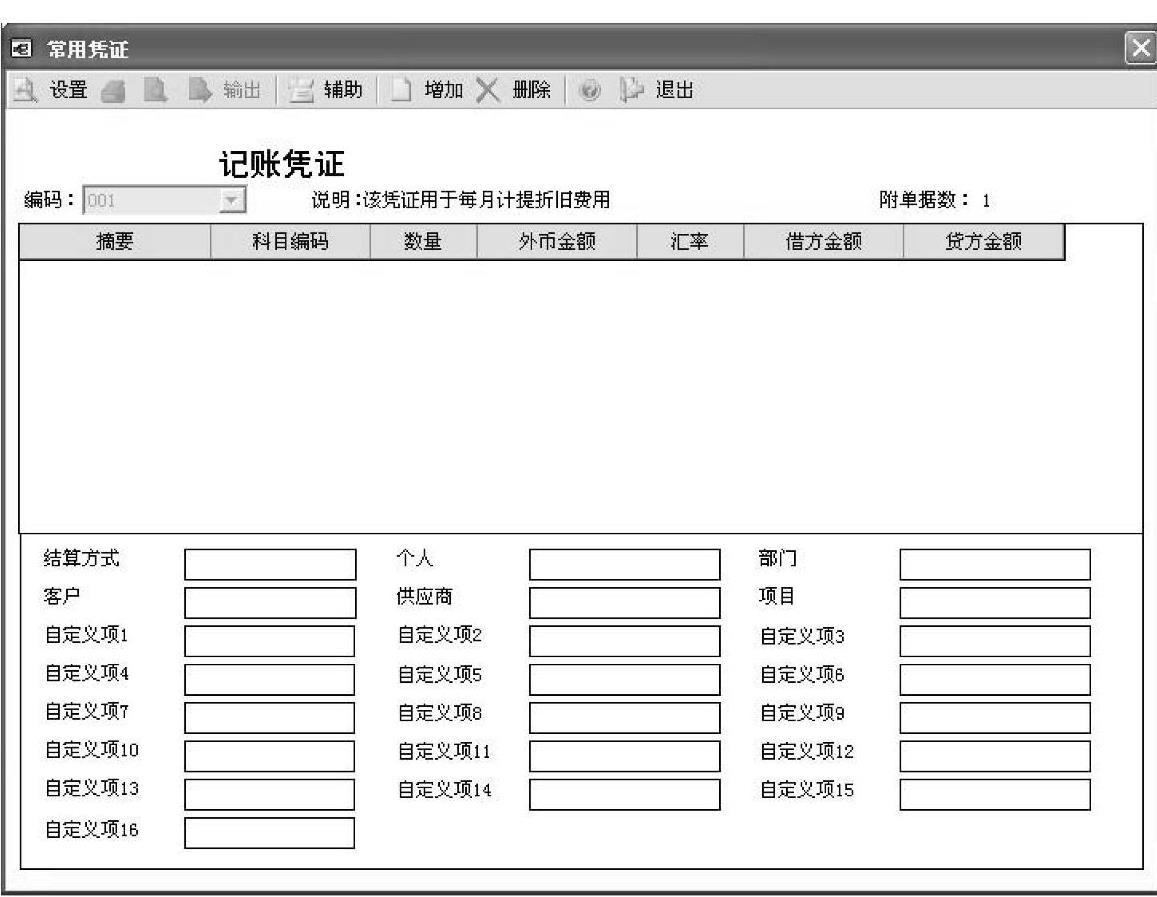Click the 删除 X icon
1157x897 pixels.
(x=487, y=91)
